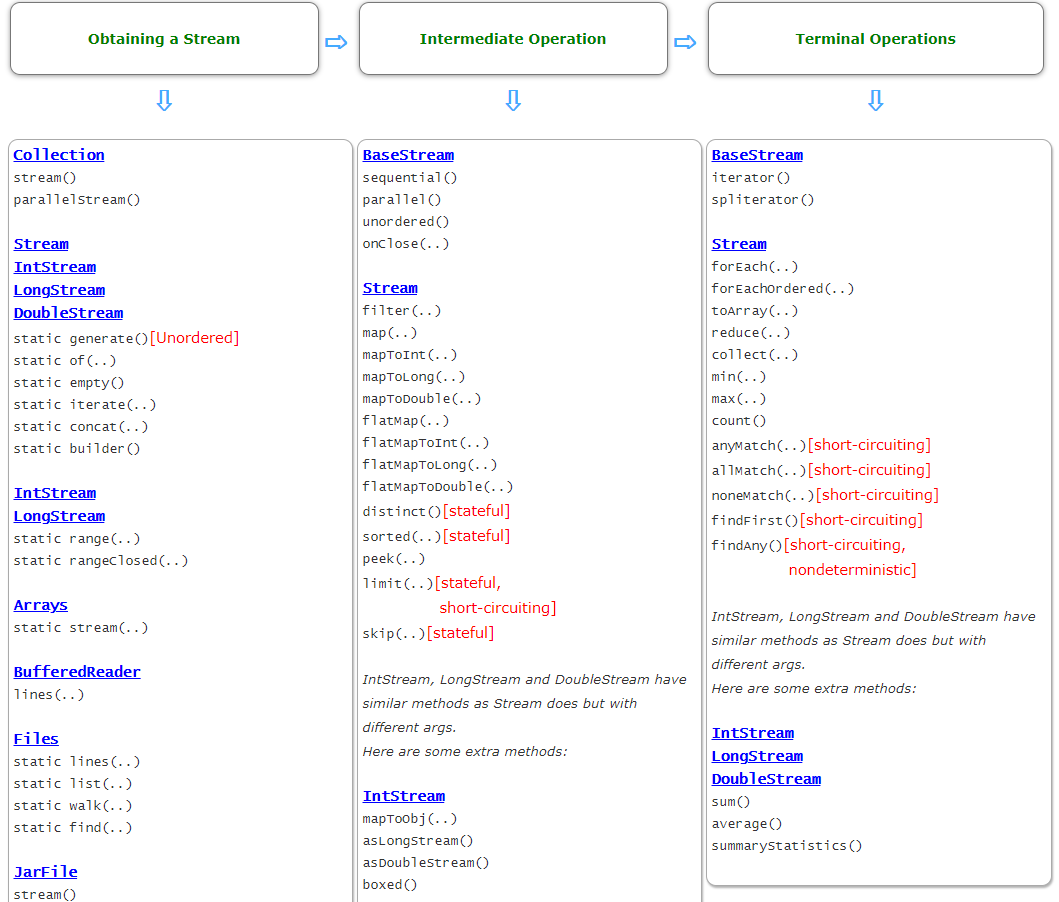Click the down arrow under Intermediate Operation
The height and width of the screenshot is (902, 1059).
coord(513,101)
